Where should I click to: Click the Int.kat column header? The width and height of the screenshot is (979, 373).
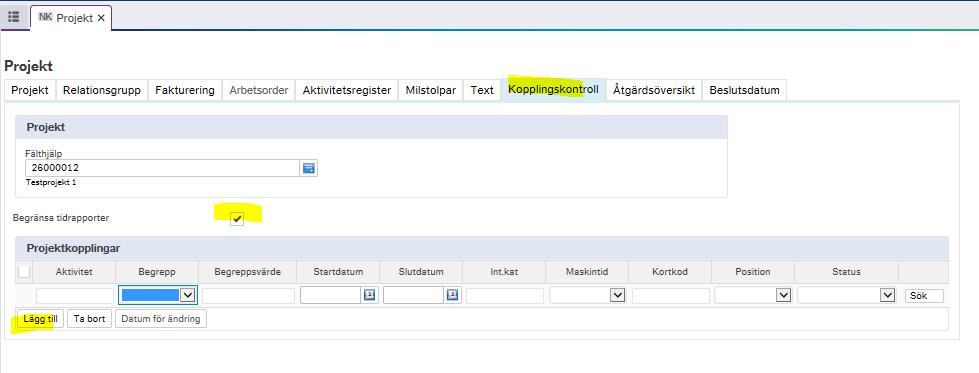coord(504,272)
